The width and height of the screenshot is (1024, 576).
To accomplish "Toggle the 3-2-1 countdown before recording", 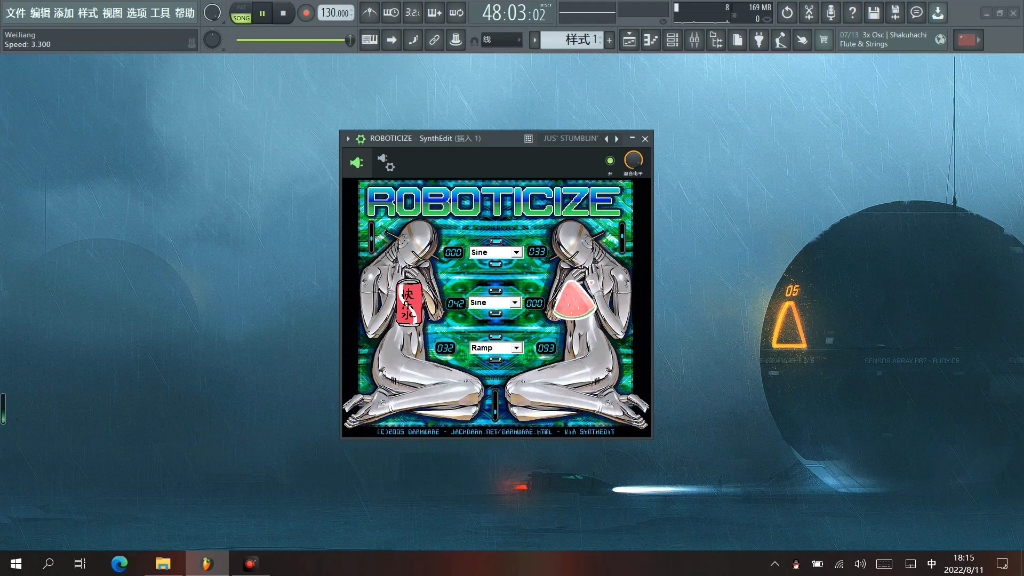I will (x=413, y=12).
